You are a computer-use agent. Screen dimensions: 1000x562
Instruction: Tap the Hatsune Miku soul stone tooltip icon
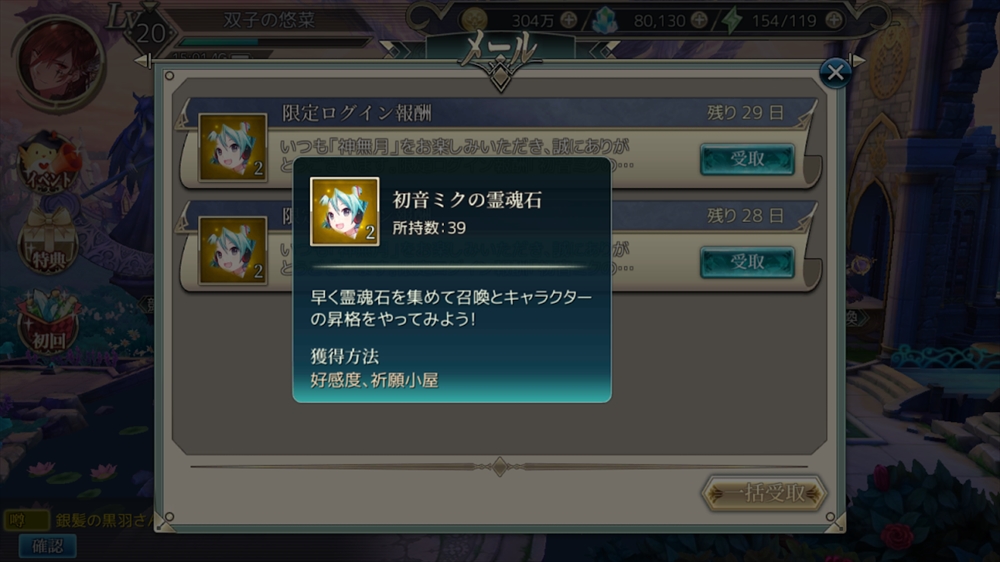point(344,212)
